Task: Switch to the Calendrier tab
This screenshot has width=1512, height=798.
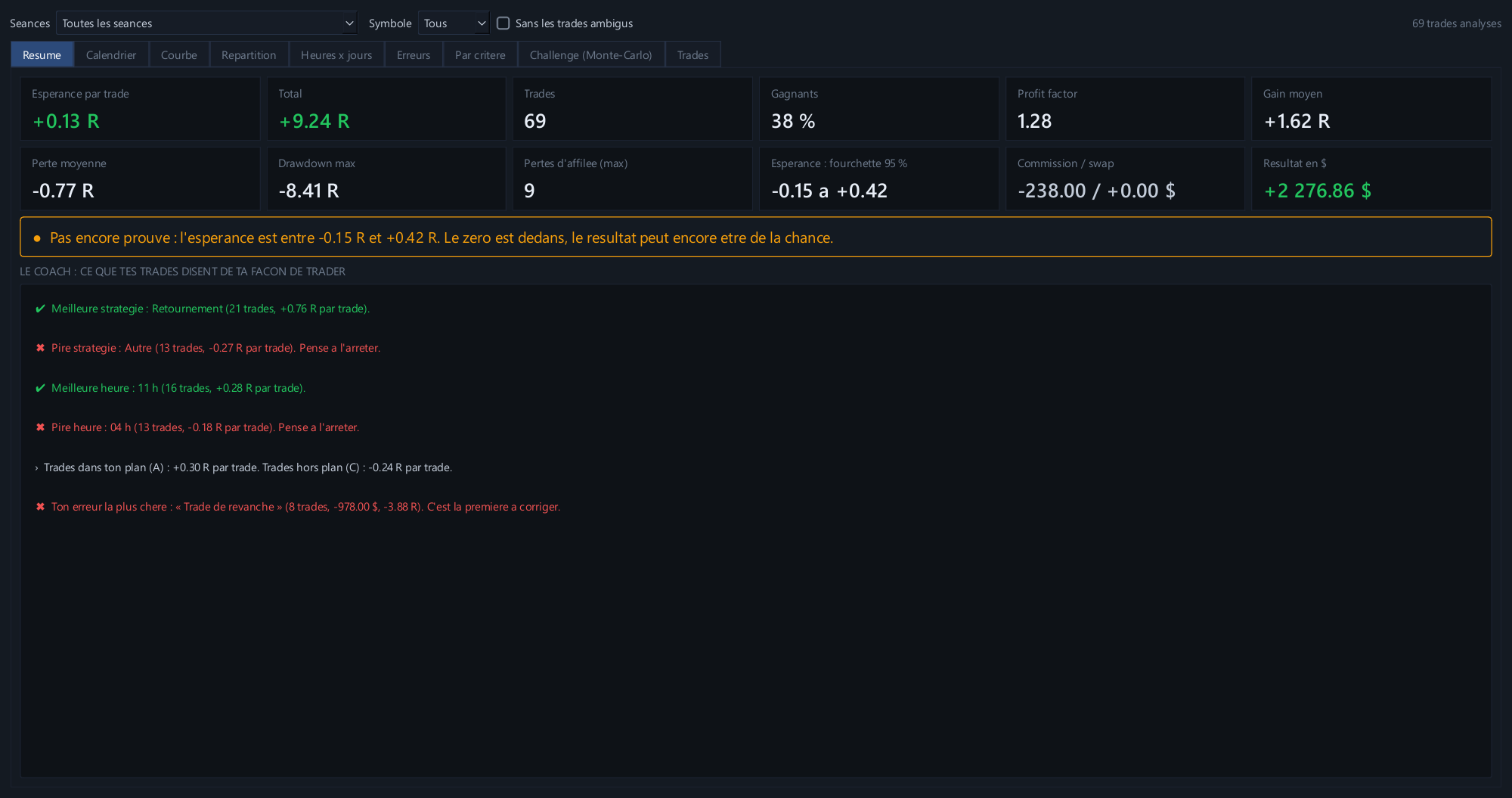Action: click(x=111, y=55)
